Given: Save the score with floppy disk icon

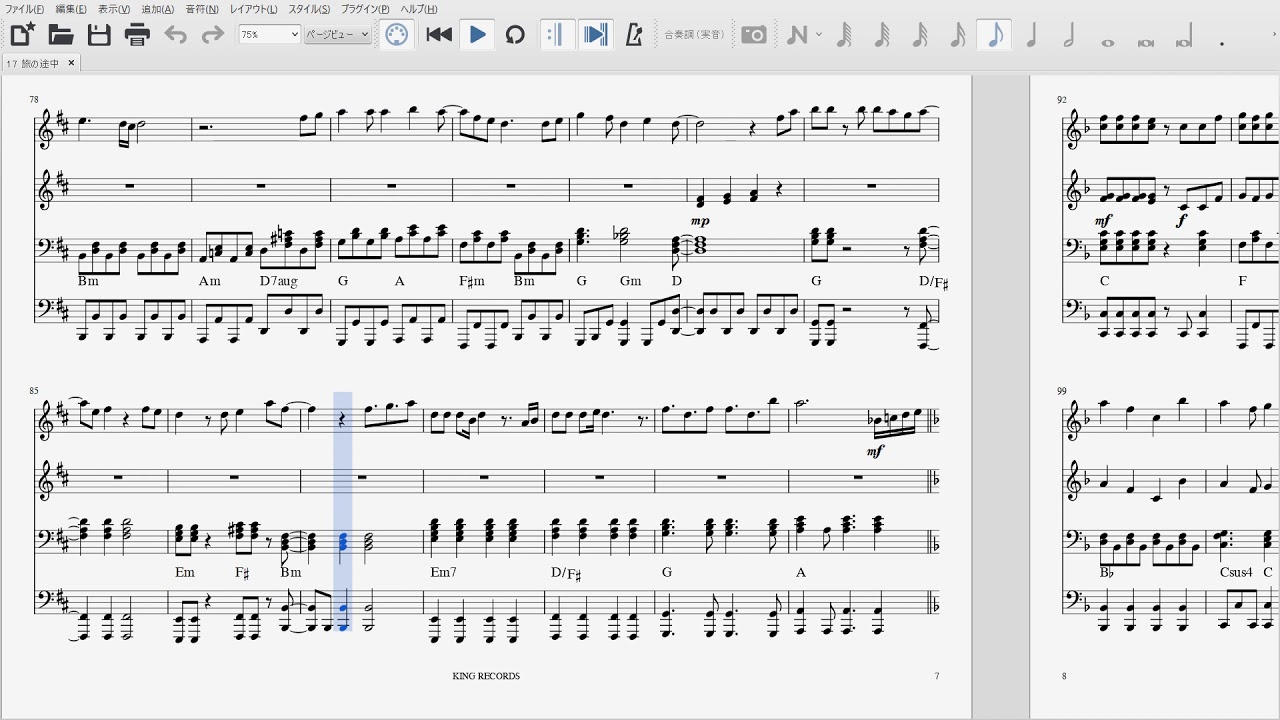Looking at the screenshot, I should coord(99,35).
